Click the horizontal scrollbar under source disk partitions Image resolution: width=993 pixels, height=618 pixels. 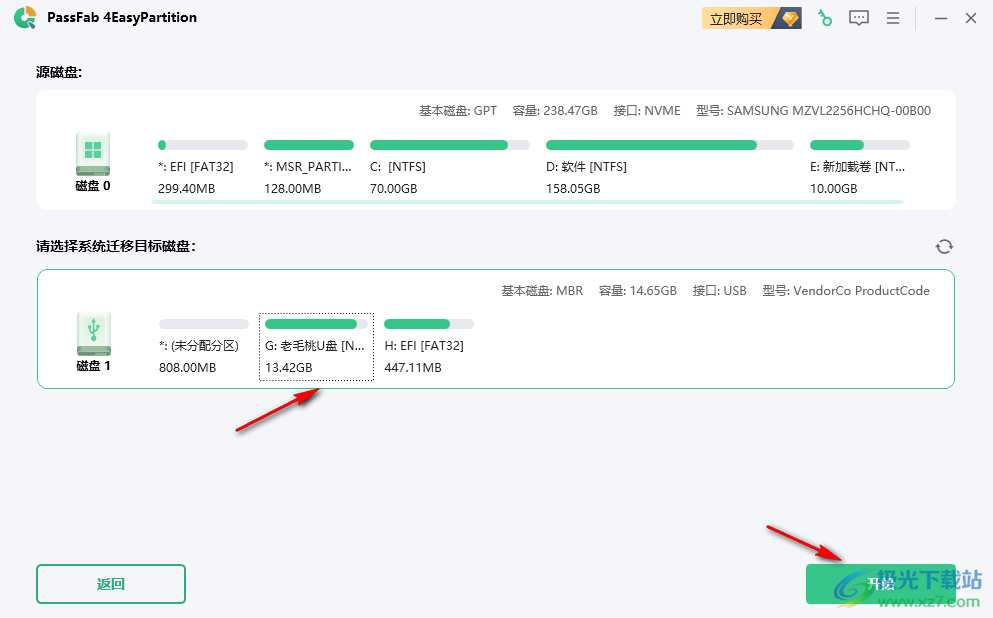(x=528, y=202)
